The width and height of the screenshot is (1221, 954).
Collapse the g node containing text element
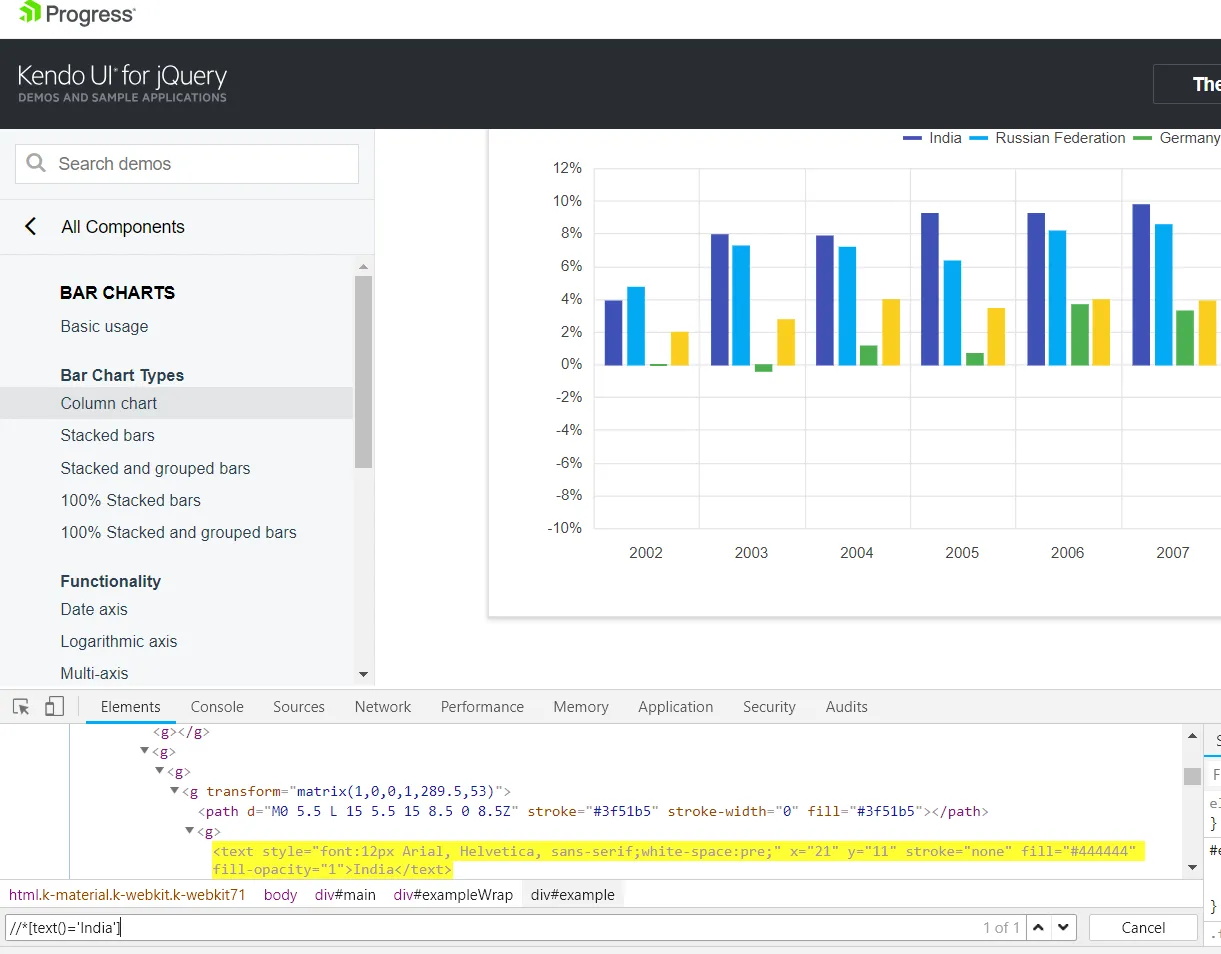click(190, 831)
